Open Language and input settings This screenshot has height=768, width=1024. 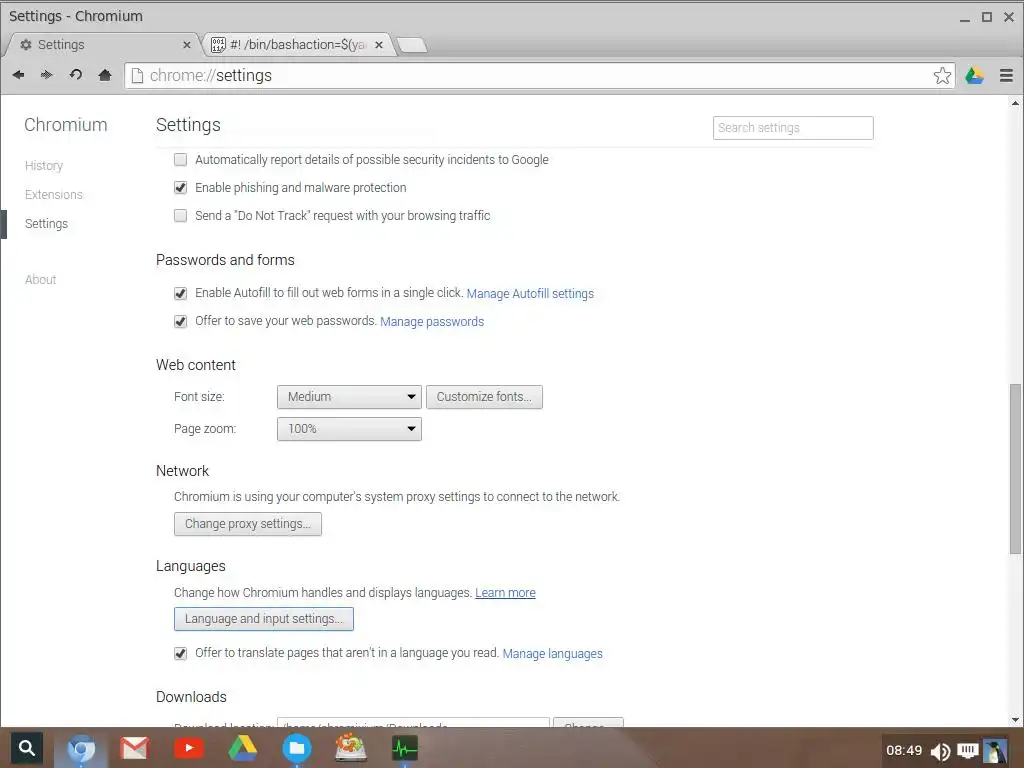[x=264, y=619]
